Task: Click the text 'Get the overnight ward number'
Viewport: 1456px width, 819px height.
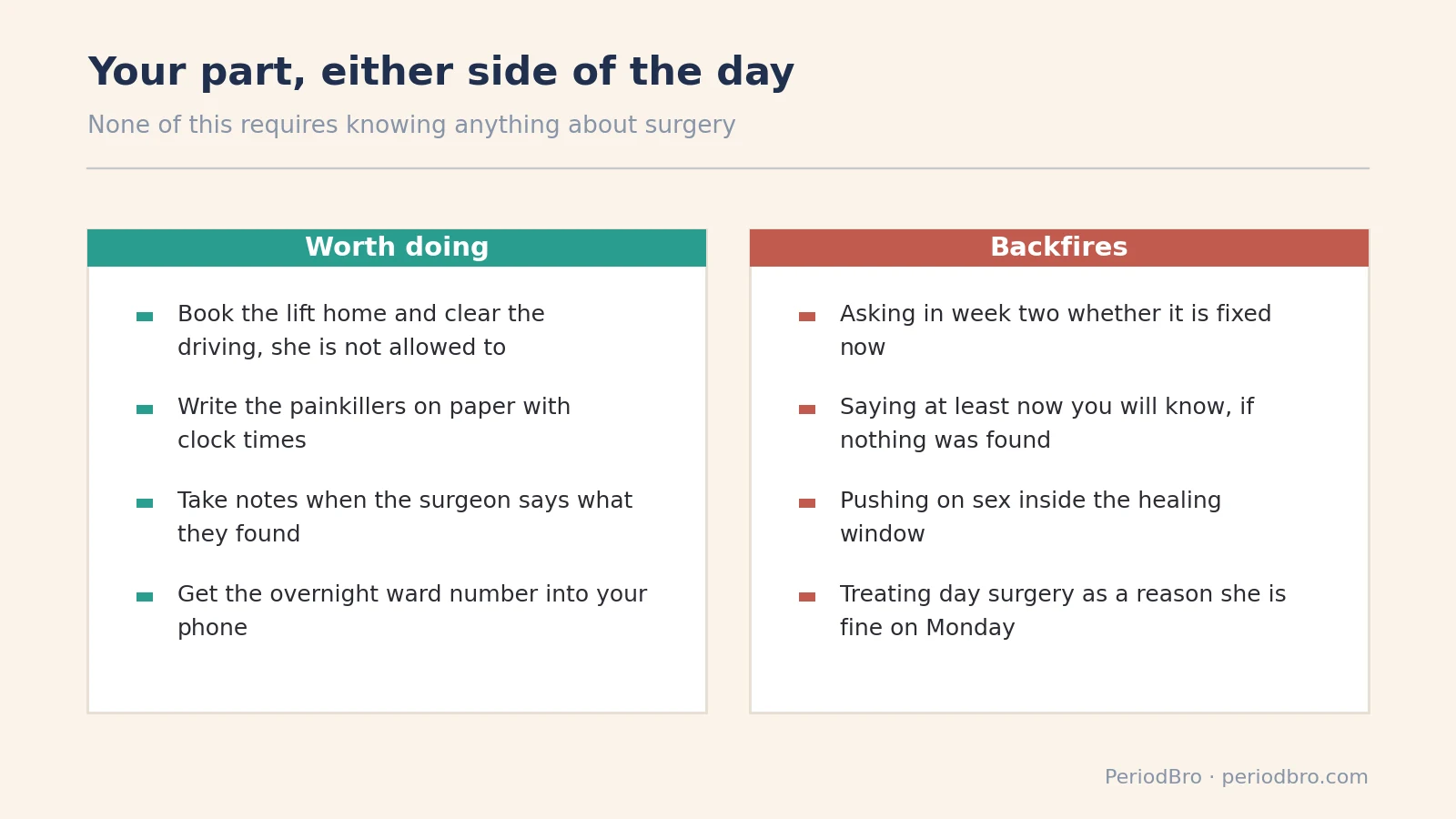Action: point(412,611)
